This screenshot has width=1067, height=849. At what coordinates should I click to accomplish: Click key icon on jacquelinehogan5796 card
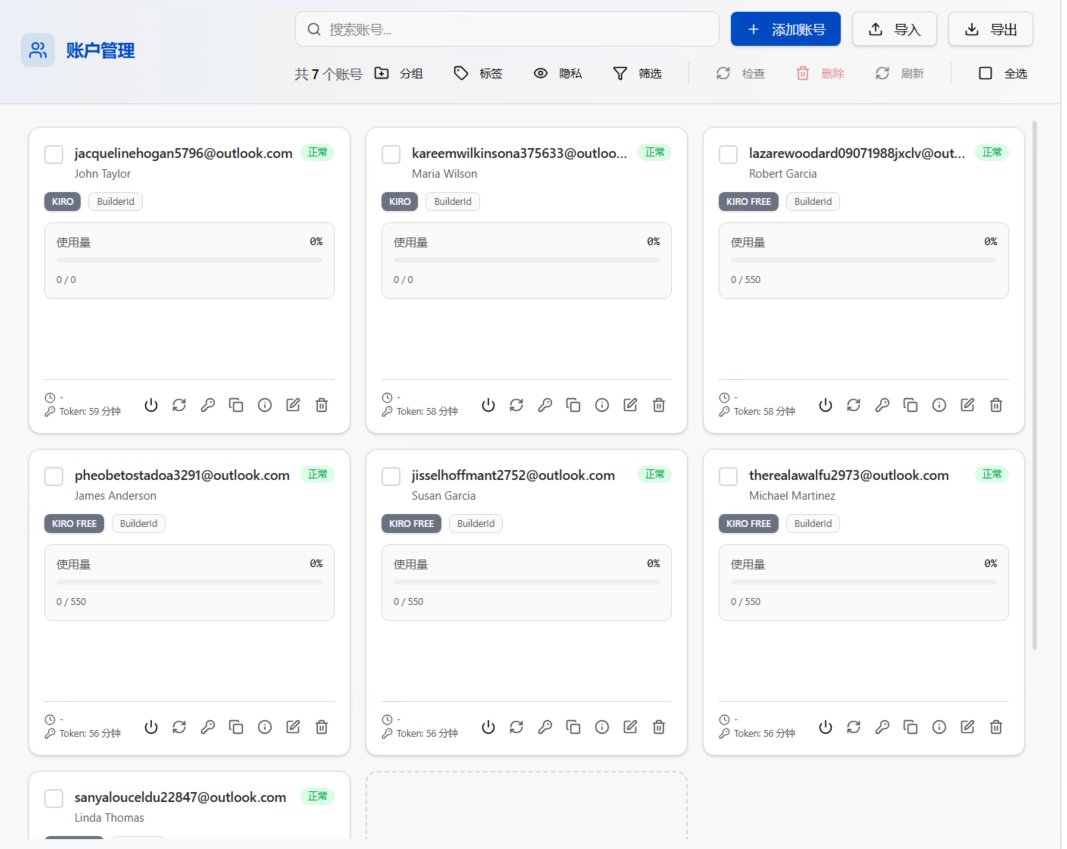tap(208, 405)
